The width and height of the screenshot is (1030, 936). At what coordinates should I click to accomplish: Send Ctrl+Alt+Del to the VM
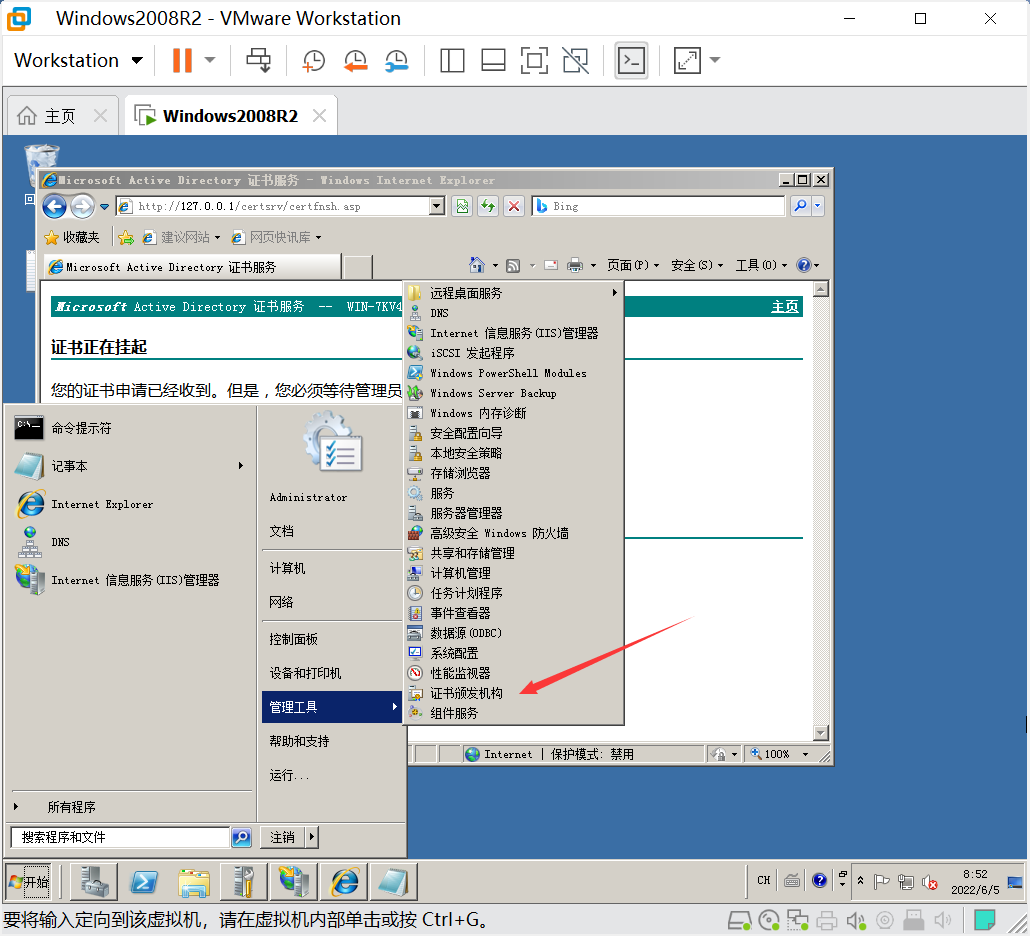tap(258, 60)
